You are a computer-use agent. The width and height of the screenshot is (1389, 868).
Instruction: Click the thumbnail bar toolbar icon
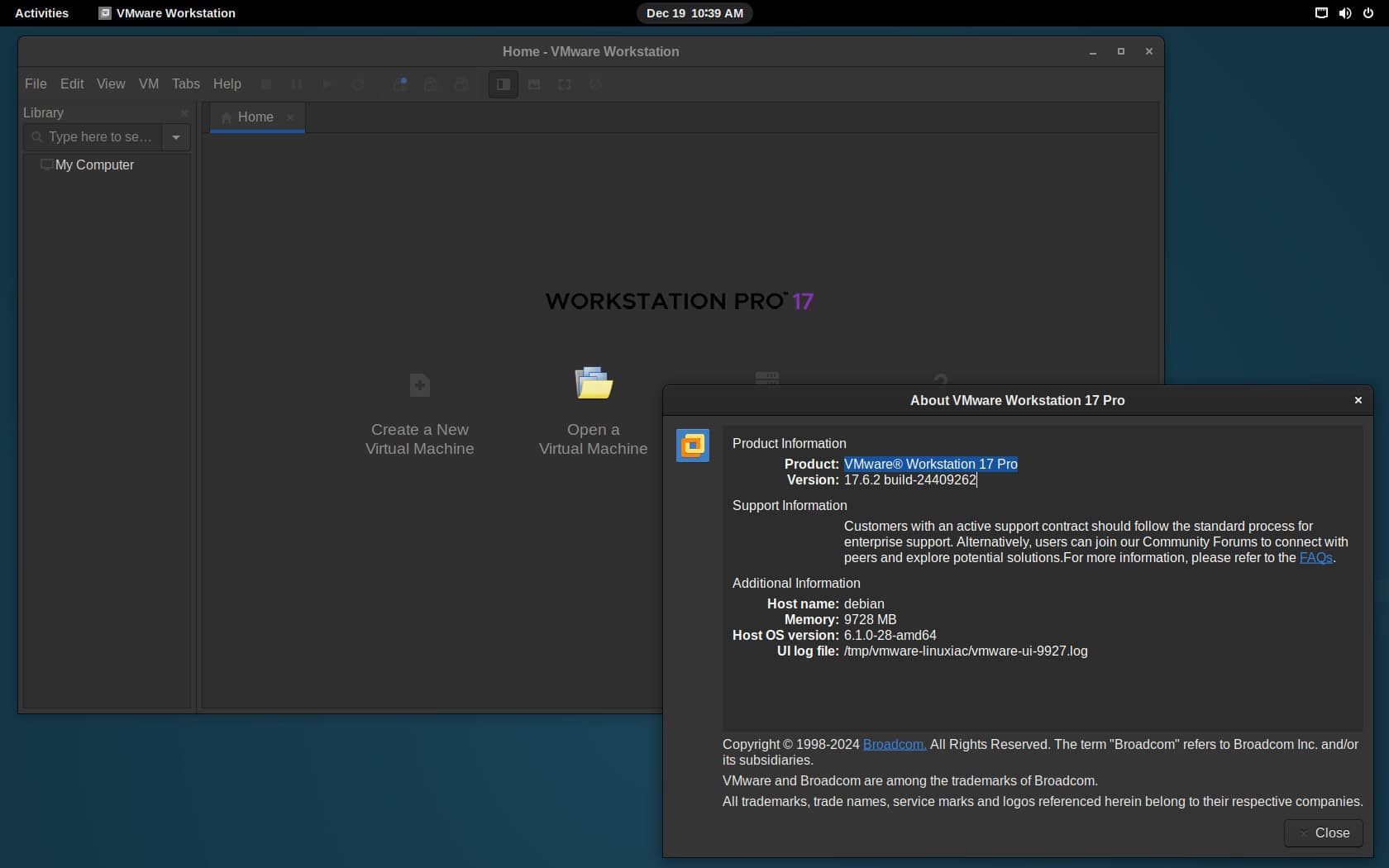534,84
